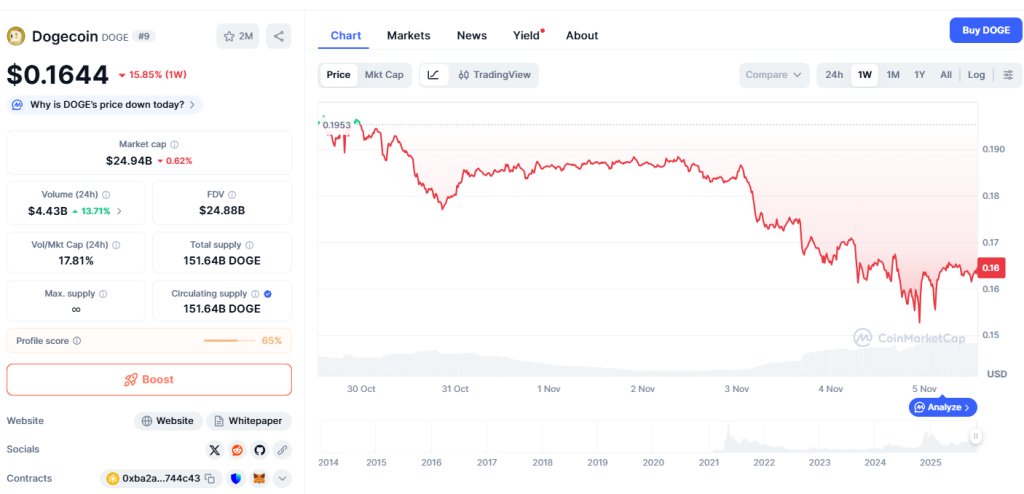1024x494 pixels.
Task: Click the orange Boost button
Action: point(149,380)
